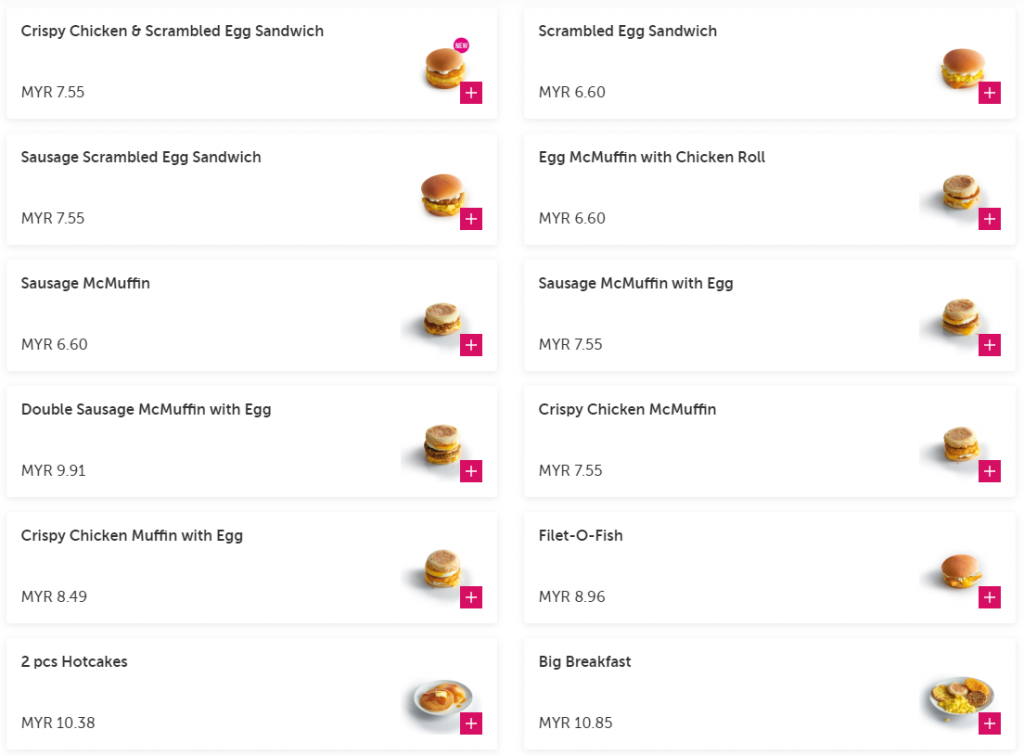This screenshot has width=1024, height=755.
Task: Click the NEW badge on Crispy Chicken sandwich
Action: 461,45
